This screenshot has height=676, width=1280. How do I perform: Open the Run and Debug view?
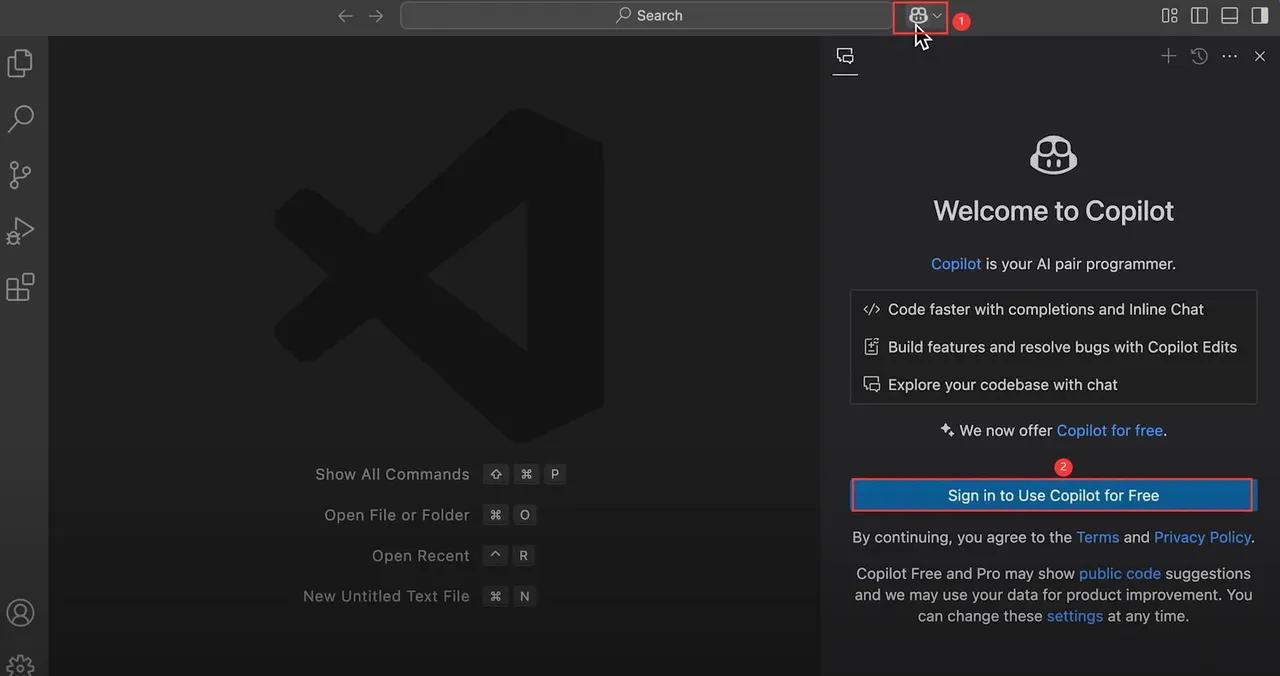click(20, 232)
